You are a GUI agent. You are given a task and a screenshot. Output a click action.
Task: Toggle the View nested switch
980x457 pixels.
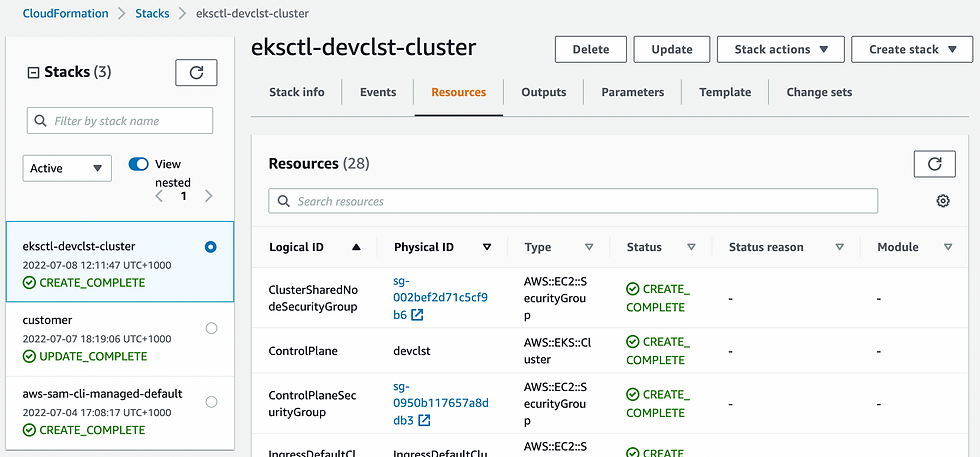(138, 164)
